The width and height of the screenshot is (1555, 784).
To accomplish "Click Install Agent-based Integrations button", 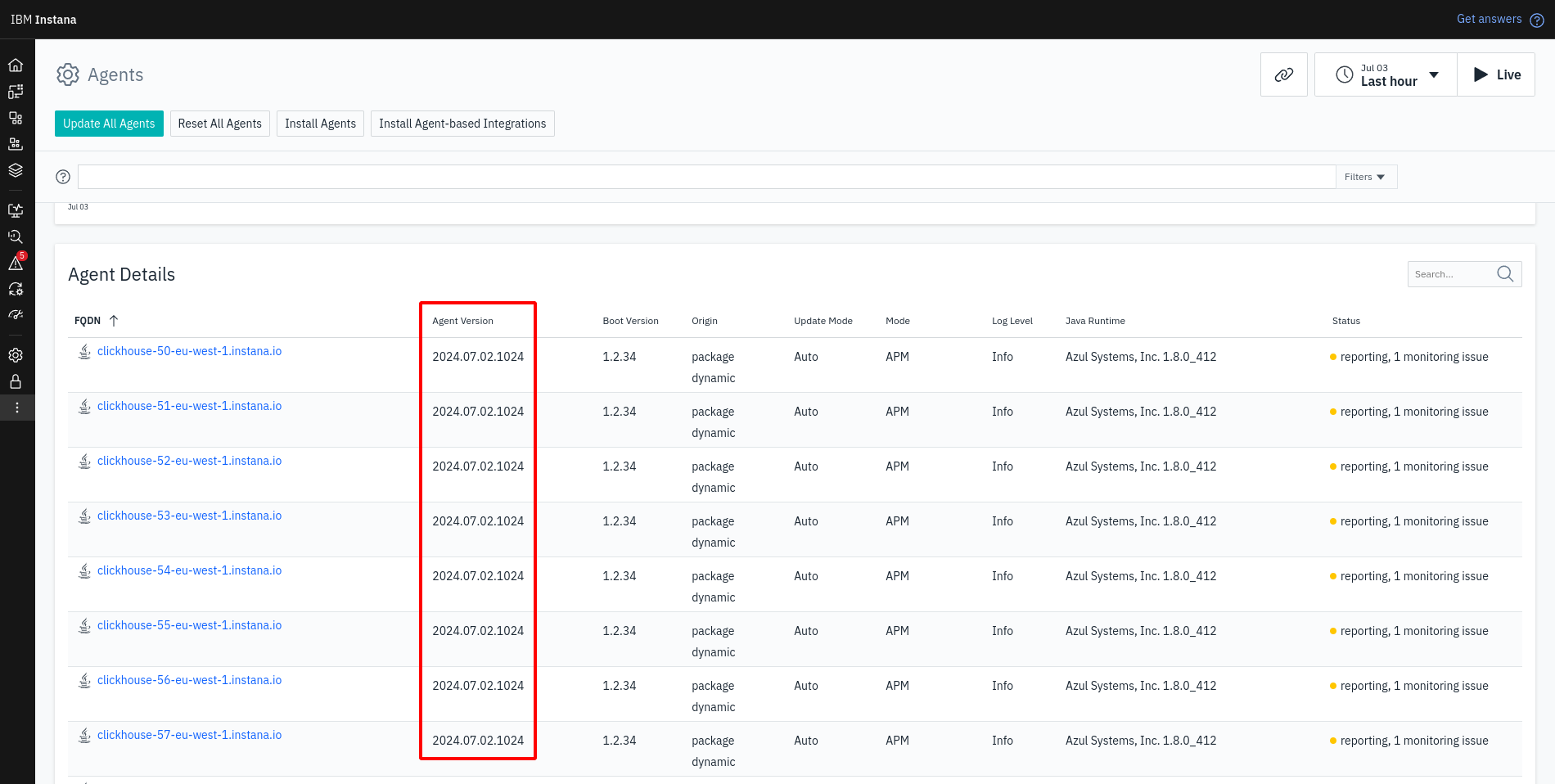I will point(462,124).
